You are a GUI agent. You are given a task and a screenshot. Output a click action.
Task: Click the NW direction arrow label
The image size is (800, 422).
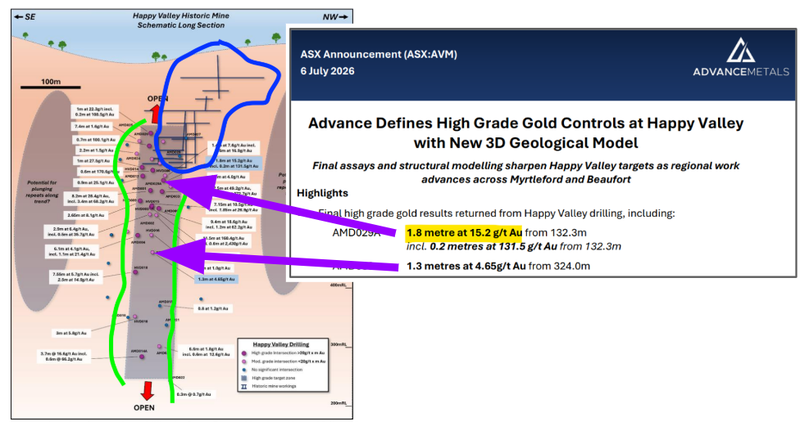pyautogui.click(x=335, y=17)
